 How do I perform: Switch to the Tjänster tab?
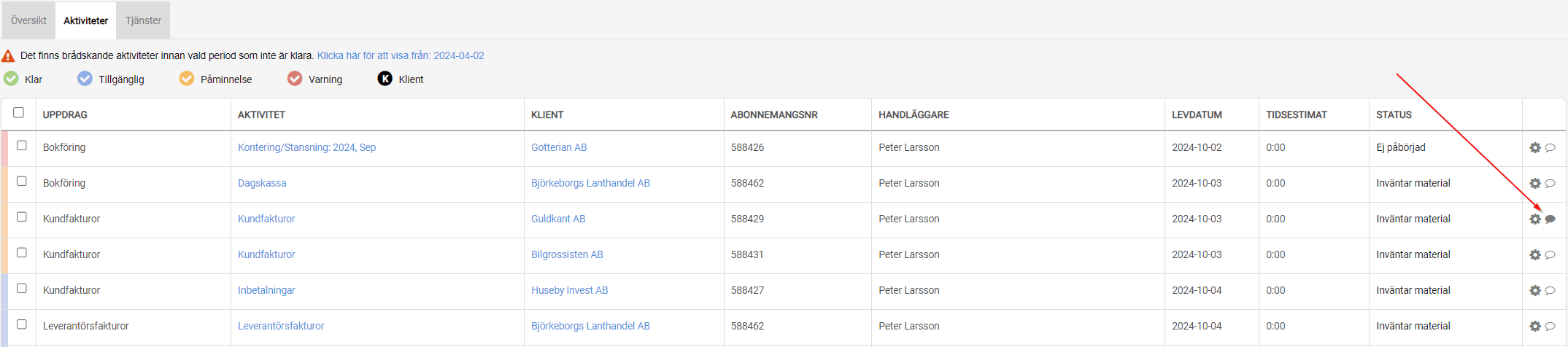coord(143,20)
